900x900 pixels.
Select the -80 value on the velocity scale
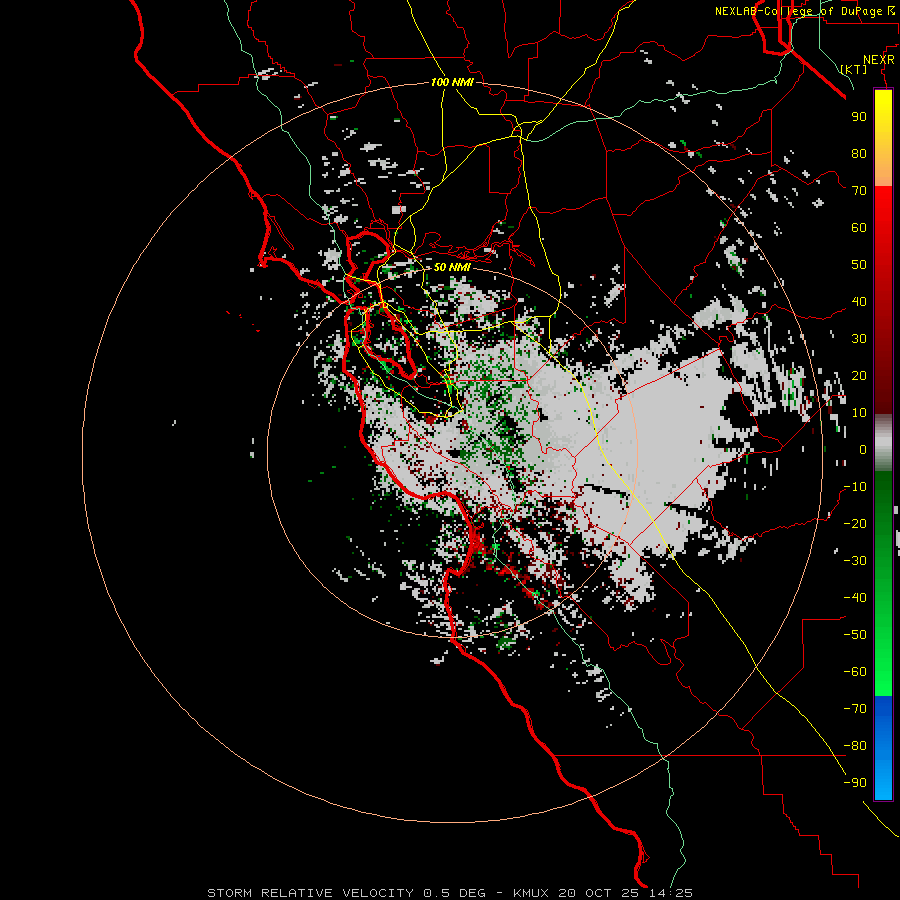(x=855, y=746)
